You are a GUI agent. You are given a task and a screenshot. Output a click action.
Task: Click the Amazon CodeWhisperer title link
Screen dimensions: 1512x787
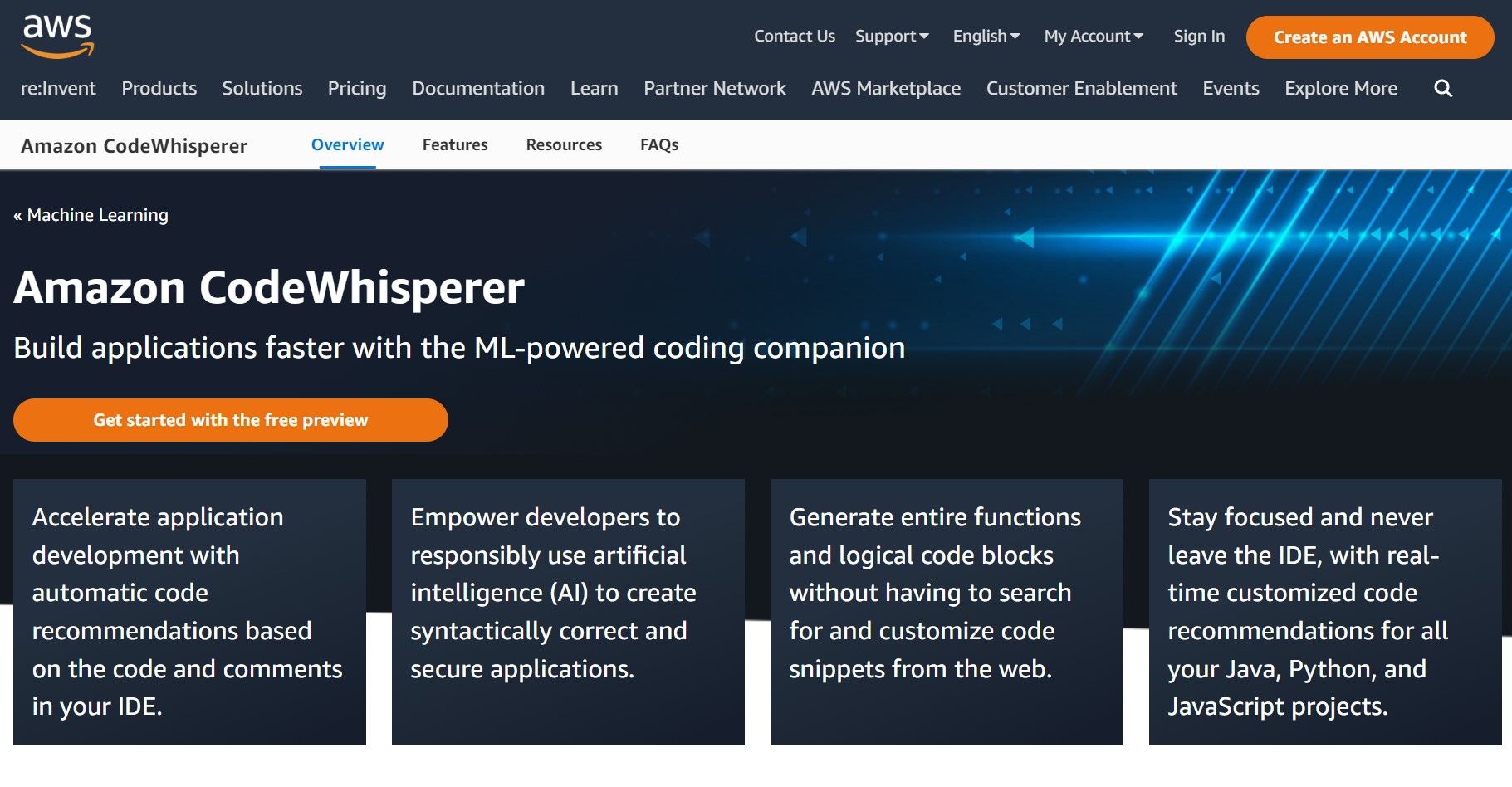pyautogui.click(x=135, y=145)
